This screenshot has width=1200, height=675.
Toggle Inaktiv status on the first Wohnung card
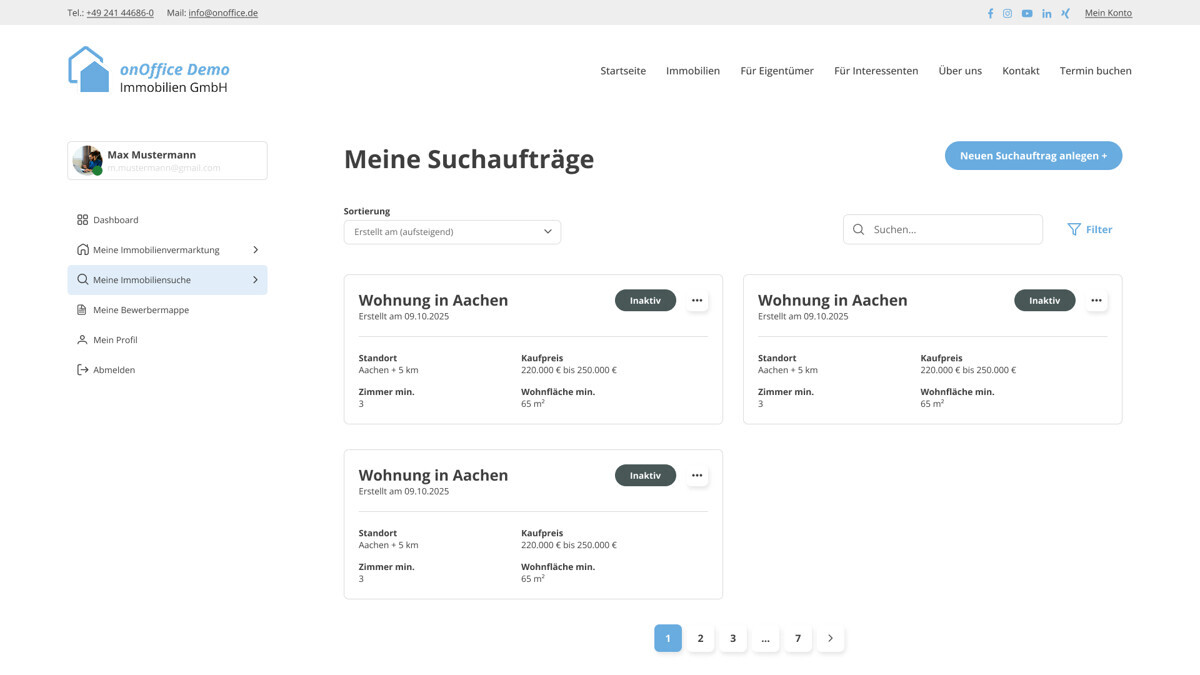645,300
